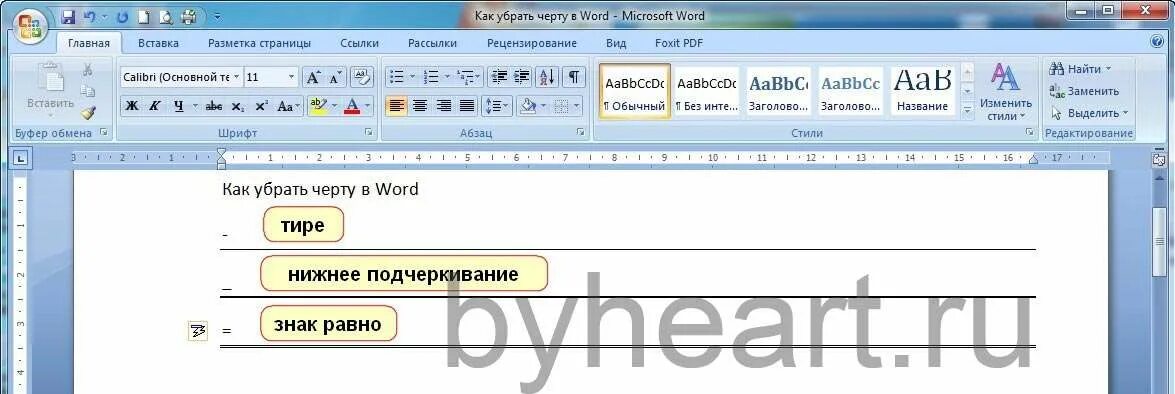Apply red font color button
The height and width of the screenshot is (394, 1175).
pyautogui.click(x=353, y=106)
